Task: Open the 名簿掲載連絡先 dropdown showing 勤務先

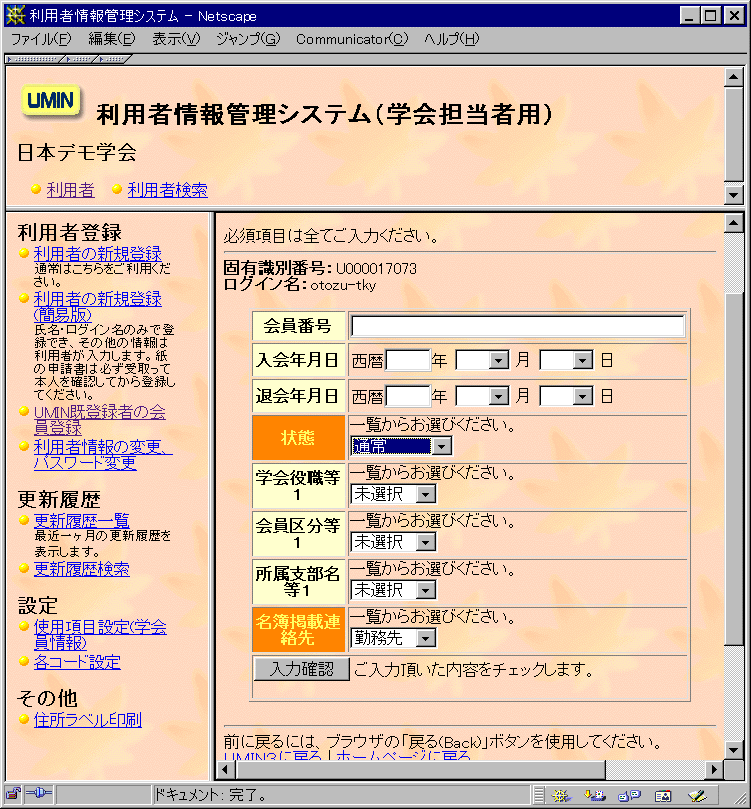Action: point(393,637)
